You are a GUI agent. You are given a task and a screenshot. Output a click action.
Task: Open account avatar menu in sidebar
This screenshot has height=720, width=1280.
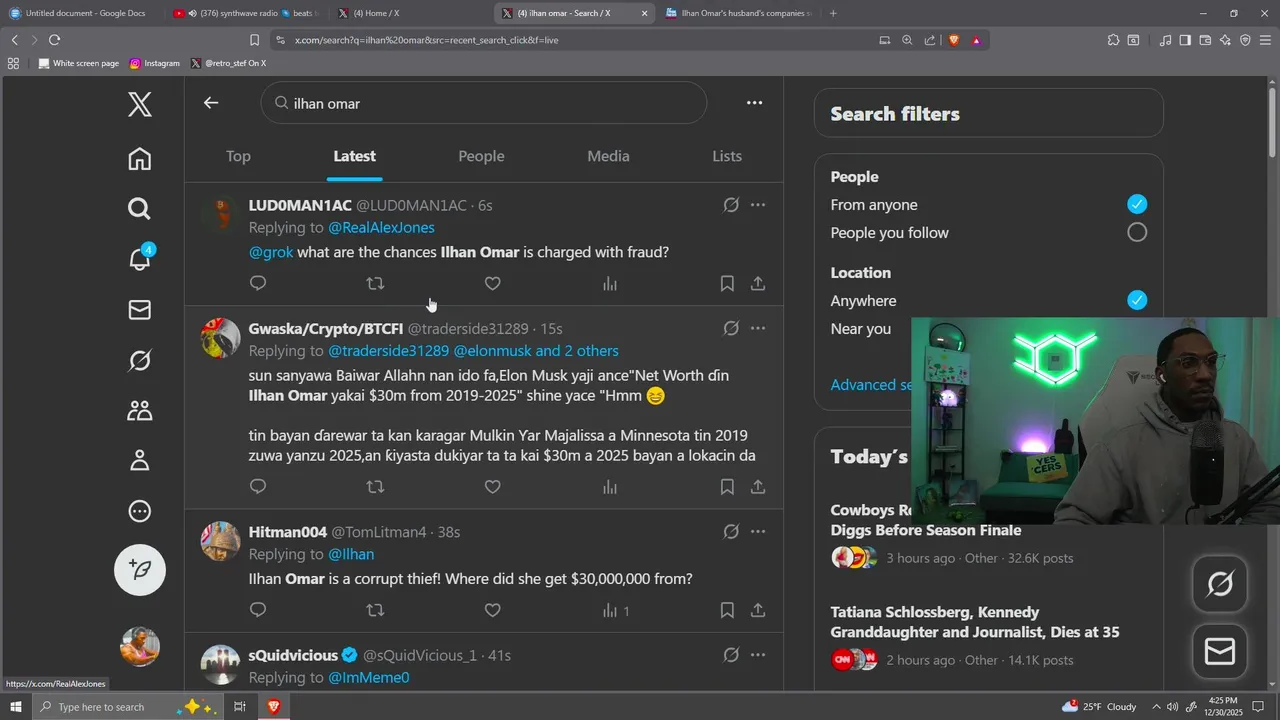click(x=140, y=646)
